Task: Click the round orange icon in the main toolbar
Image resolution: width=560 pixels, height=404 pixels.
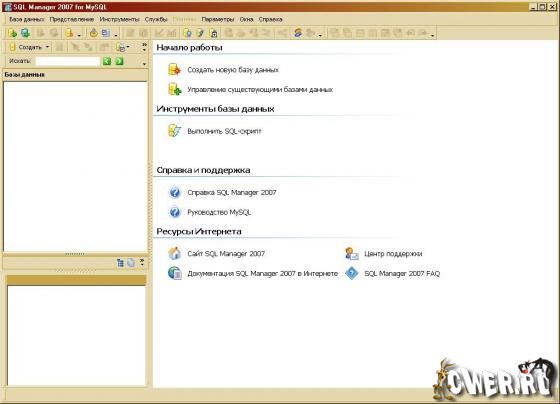Action: click(94, 33)
